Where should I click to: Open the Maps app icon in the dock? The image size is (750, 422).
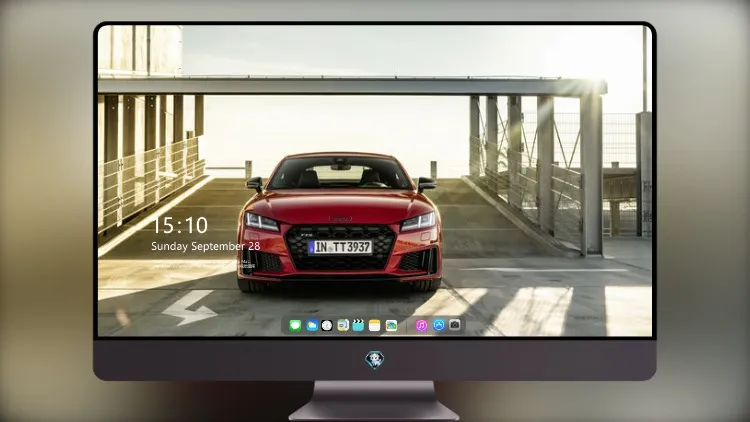pyautogui.click(x=343, y=326)
